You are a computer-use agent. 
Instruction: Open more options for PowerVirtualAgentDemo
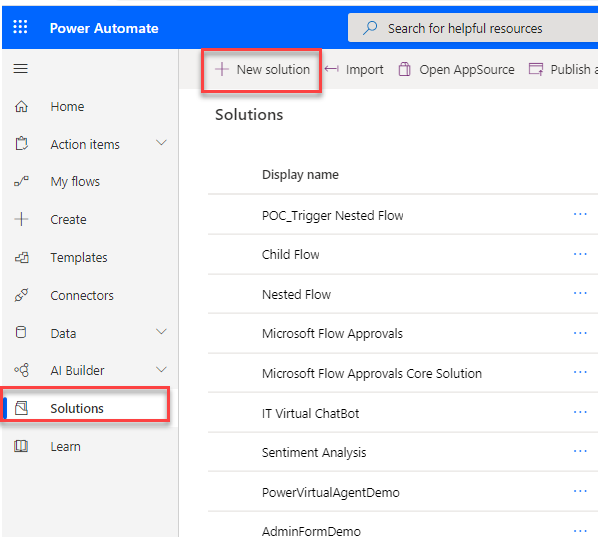tap(580, 491)
